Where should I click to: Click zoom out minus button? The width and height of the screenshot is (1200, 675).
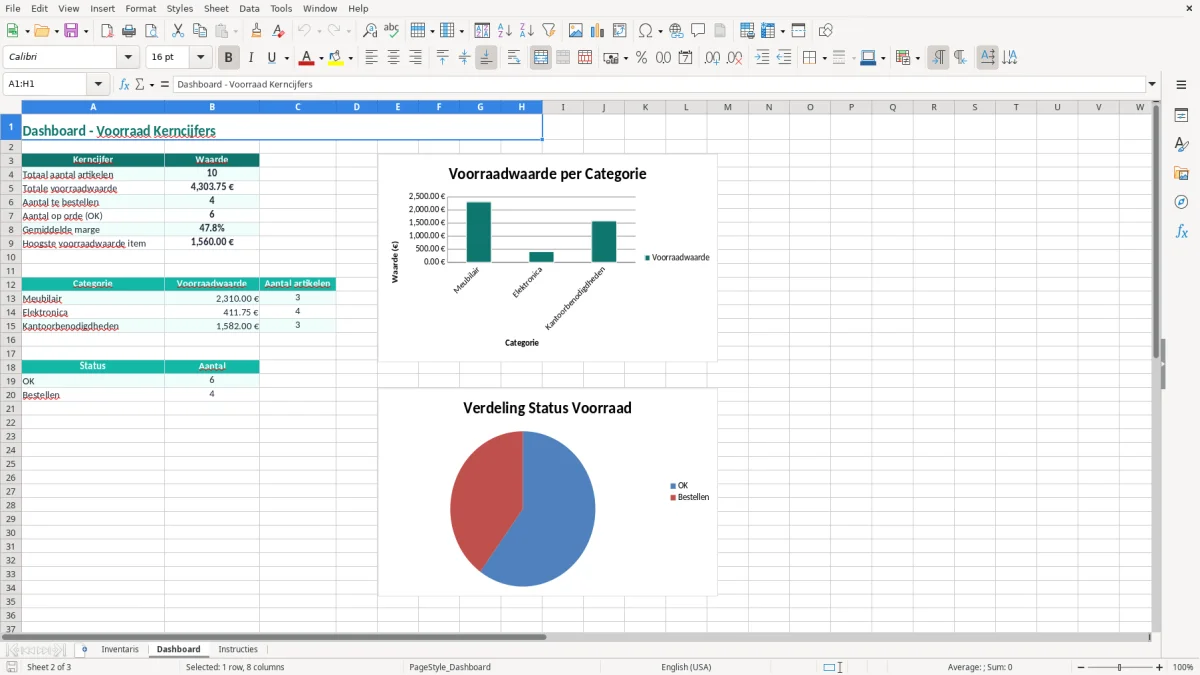(x=1081, y=667)
